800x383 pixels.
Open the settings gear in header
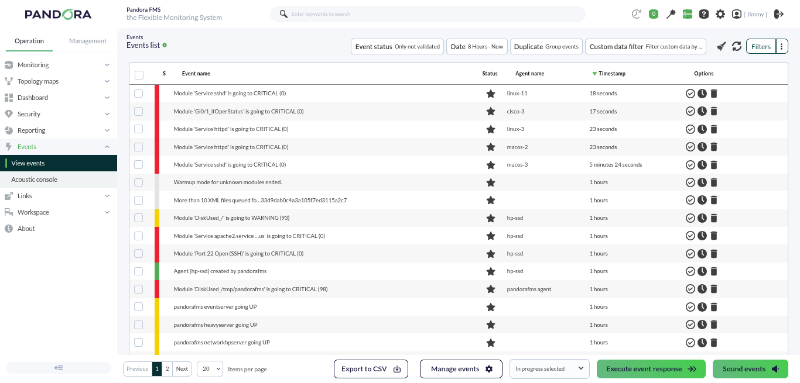tap(720, 14)
